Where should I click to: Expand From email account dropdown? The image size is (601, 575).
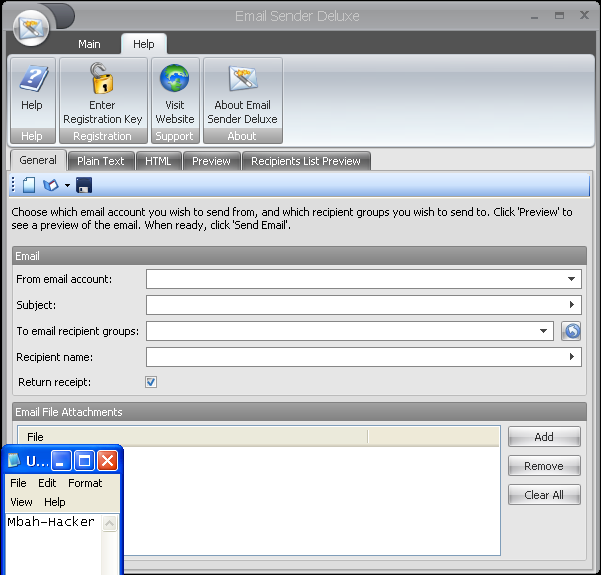pyautogui.click(x=571, y=279)
